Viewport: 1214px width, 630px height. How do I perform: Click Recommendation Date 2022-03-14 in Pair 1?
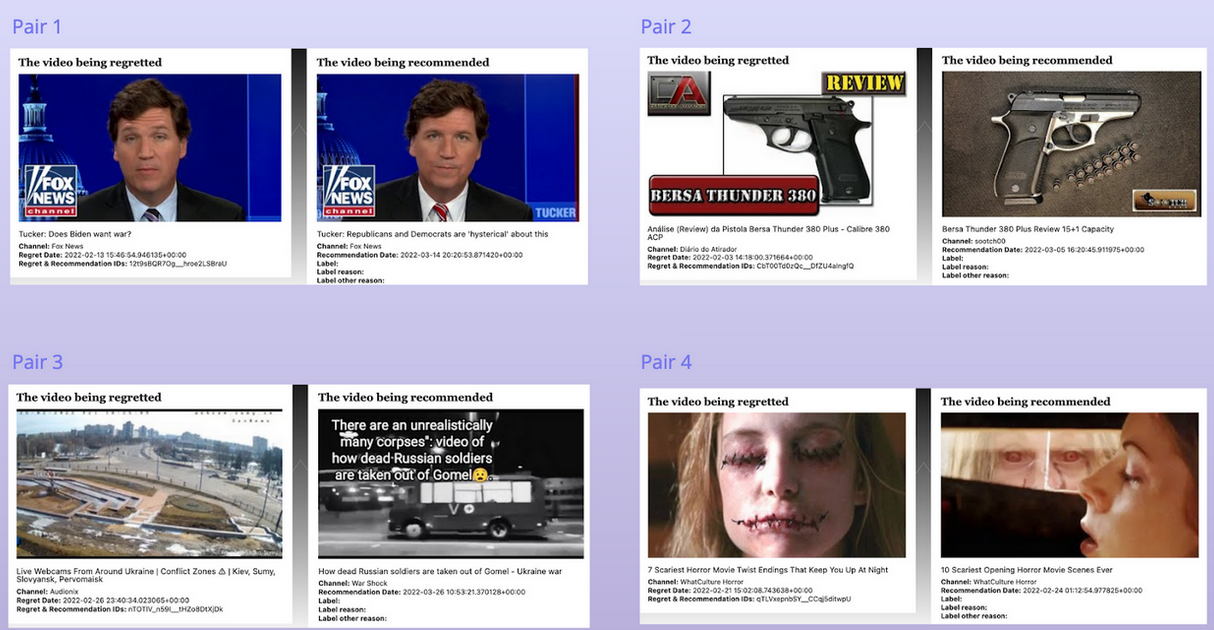[x=420, y=255]
